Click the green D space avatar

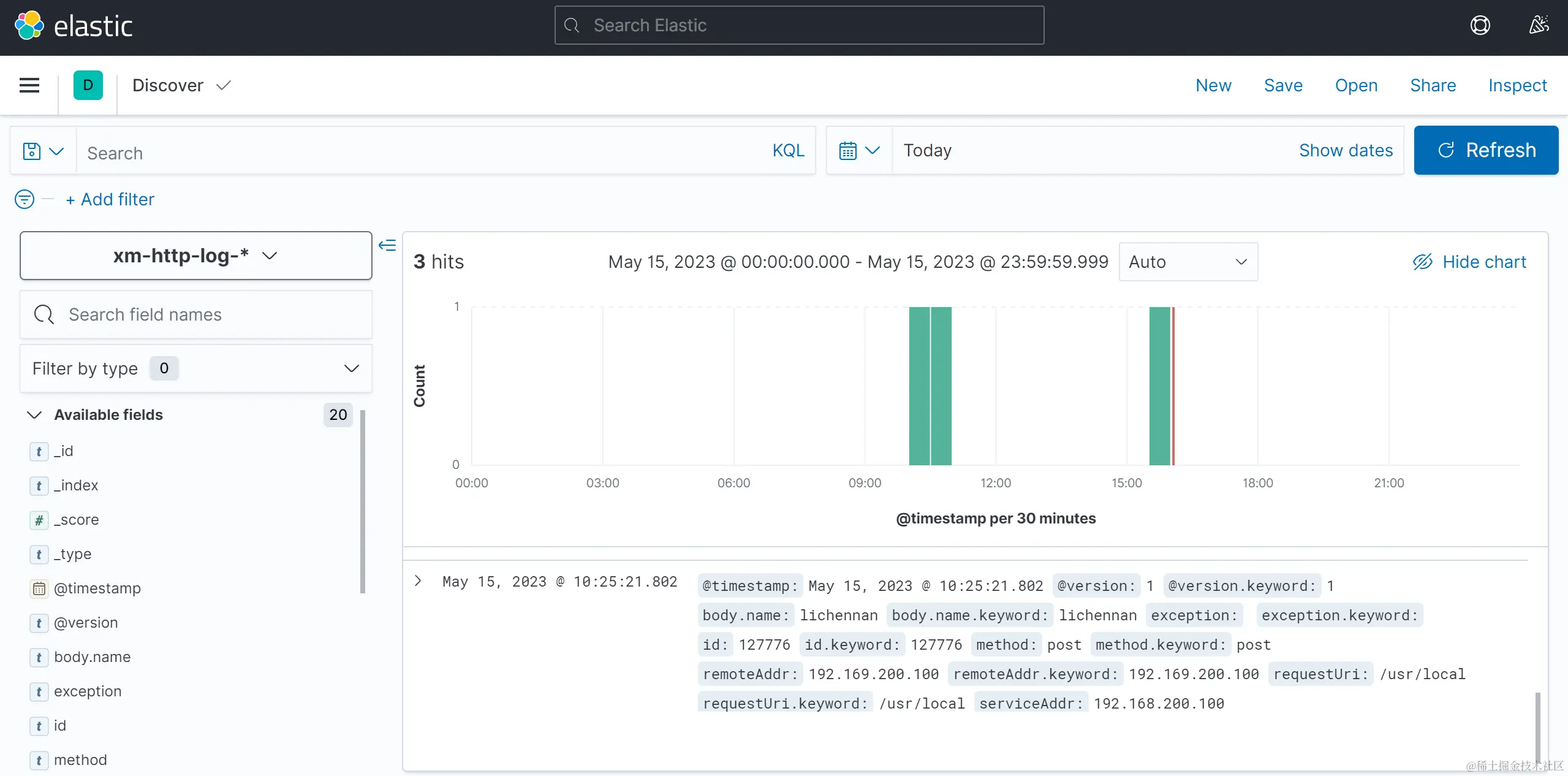[88, 85]
